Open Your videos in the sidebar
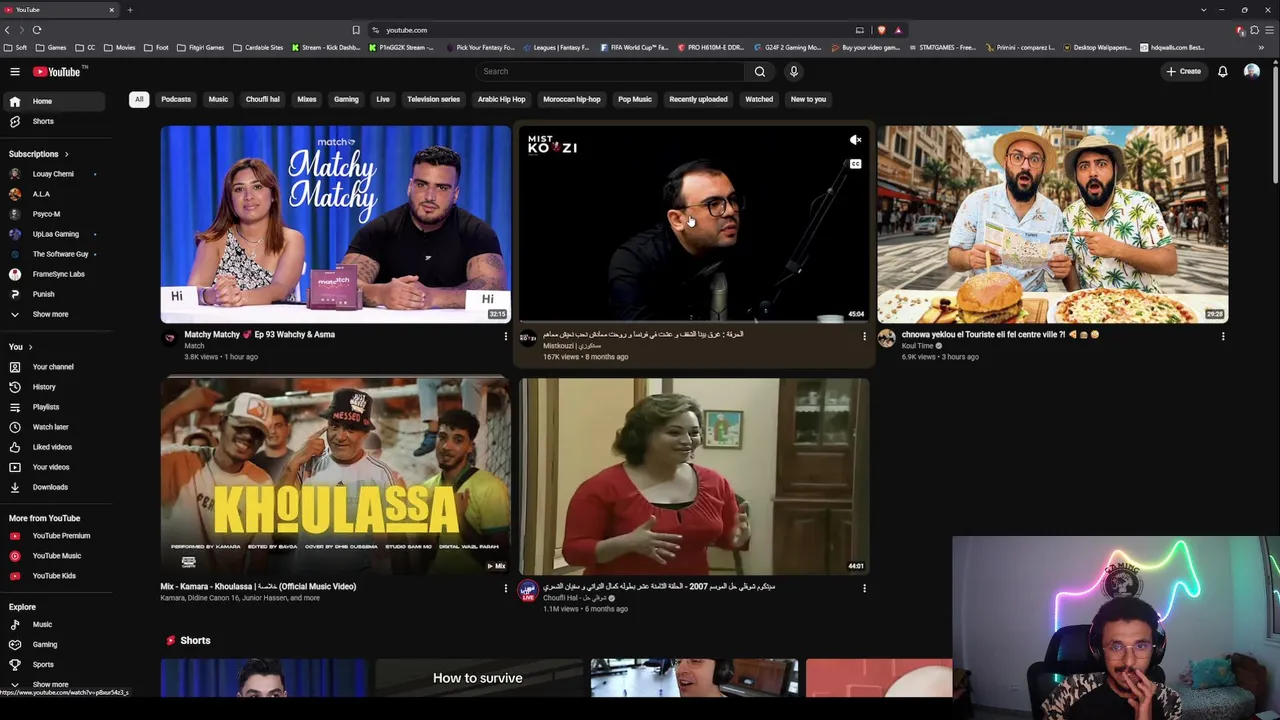The image size is (1280, 720). click(53, 467)
